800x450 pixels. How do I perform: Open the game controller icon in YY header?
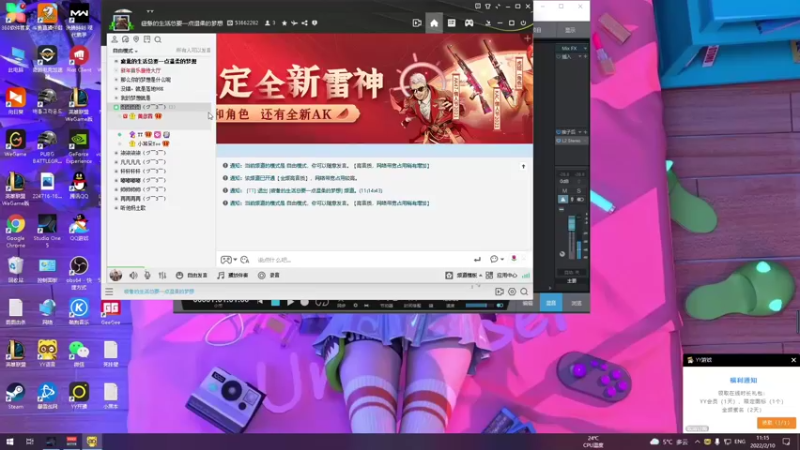tap(469, 23)
